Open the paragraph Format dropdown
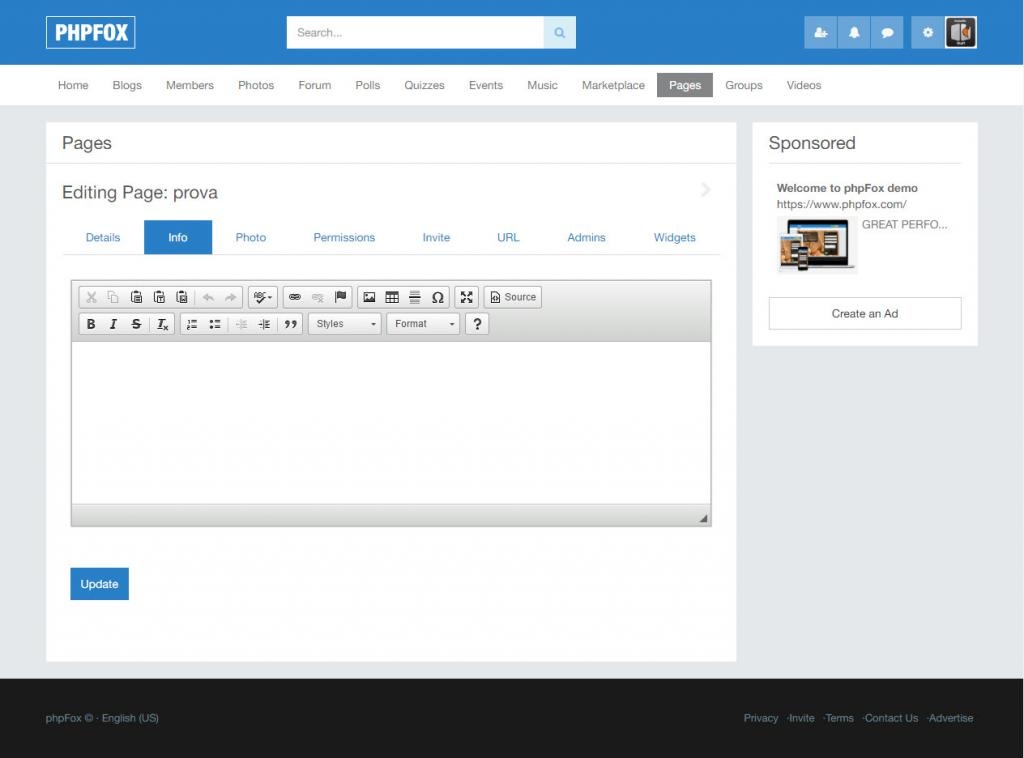Image resolution: width=1024 pixels, height=758 pixels. (x=423, y=324)
